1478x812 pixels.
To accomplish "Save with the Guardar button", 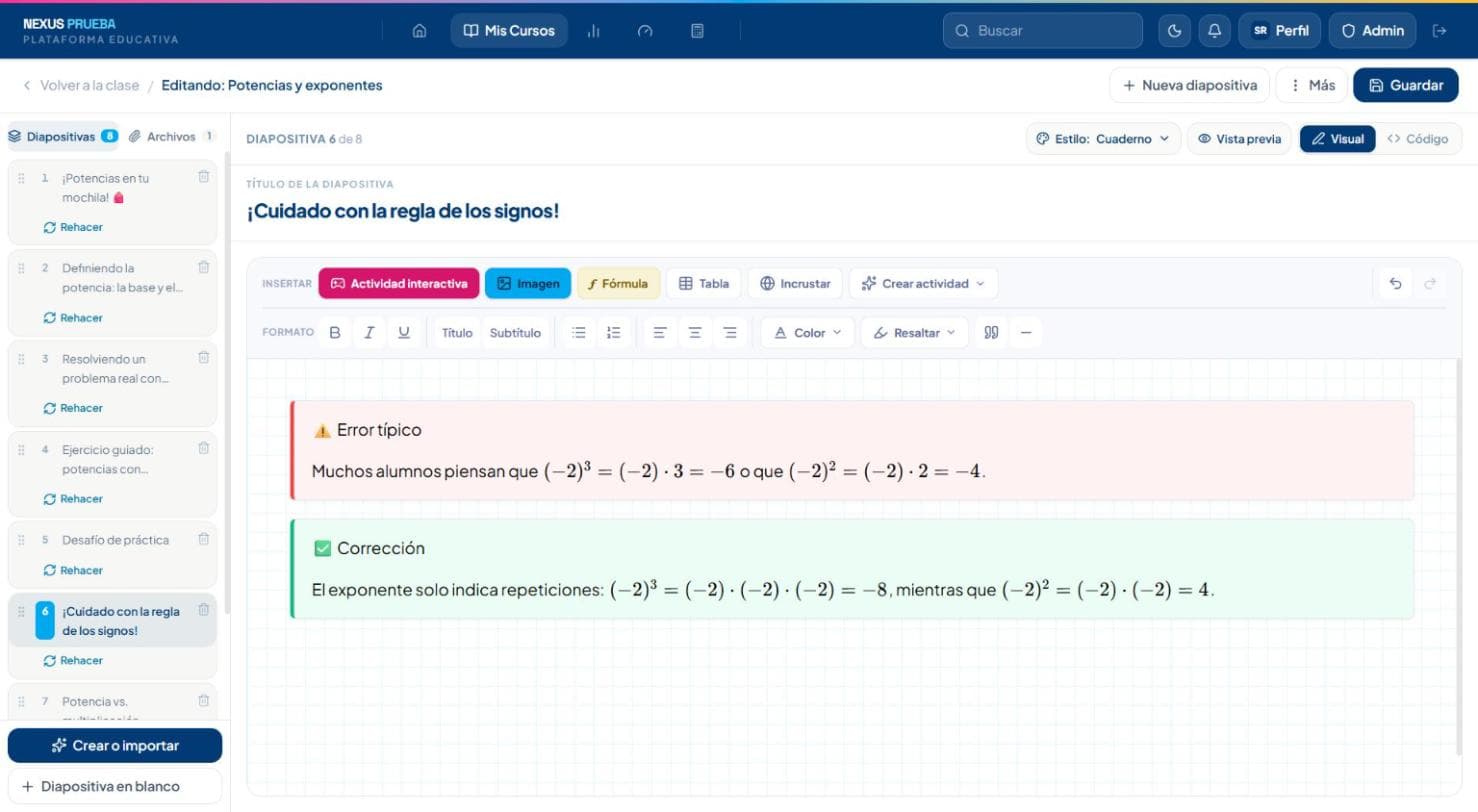I will 1406,85.
